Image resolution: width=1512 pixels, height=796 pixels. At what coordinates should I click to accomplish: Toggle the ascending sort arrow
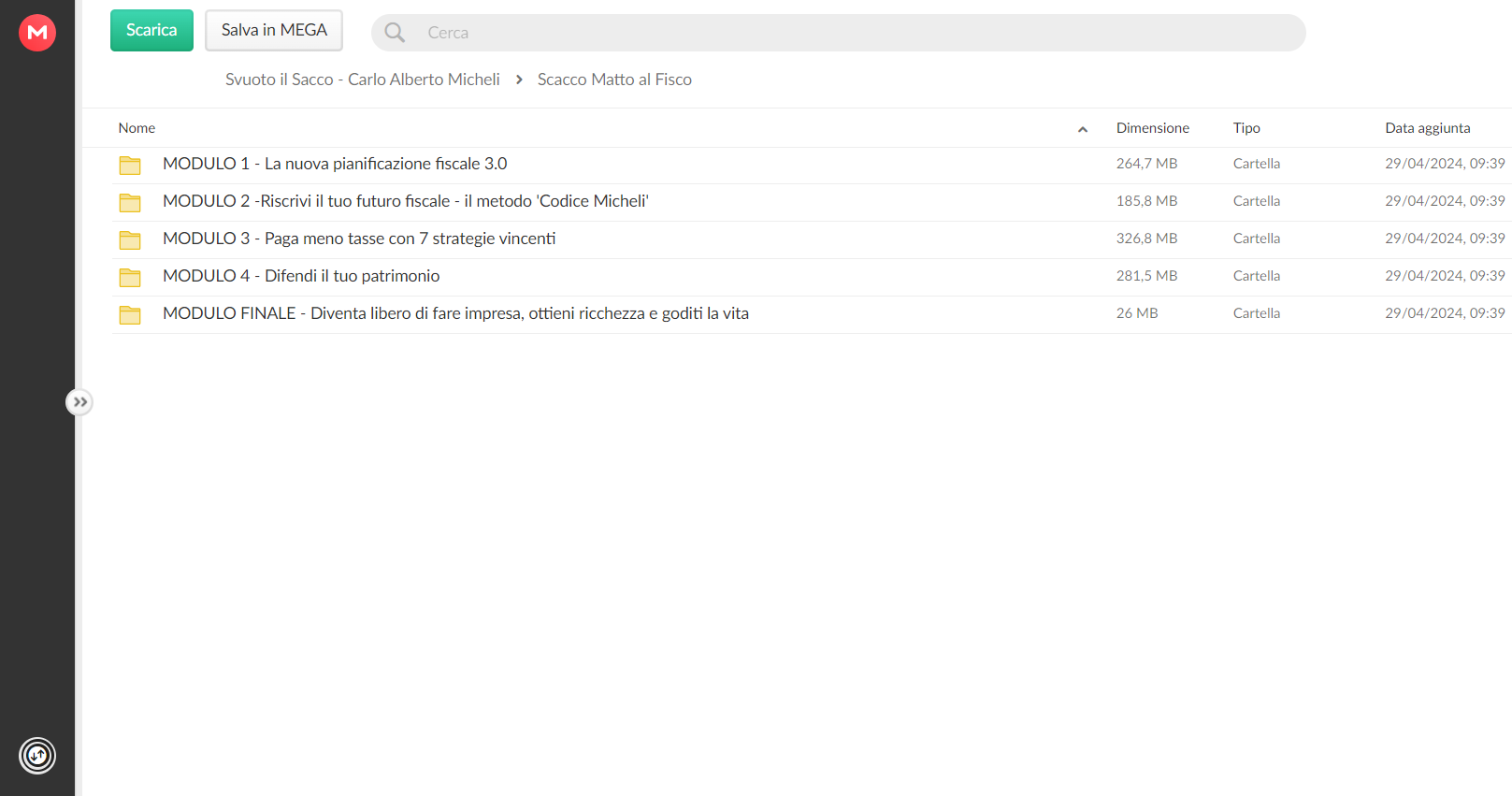[x=1083, y=129]
